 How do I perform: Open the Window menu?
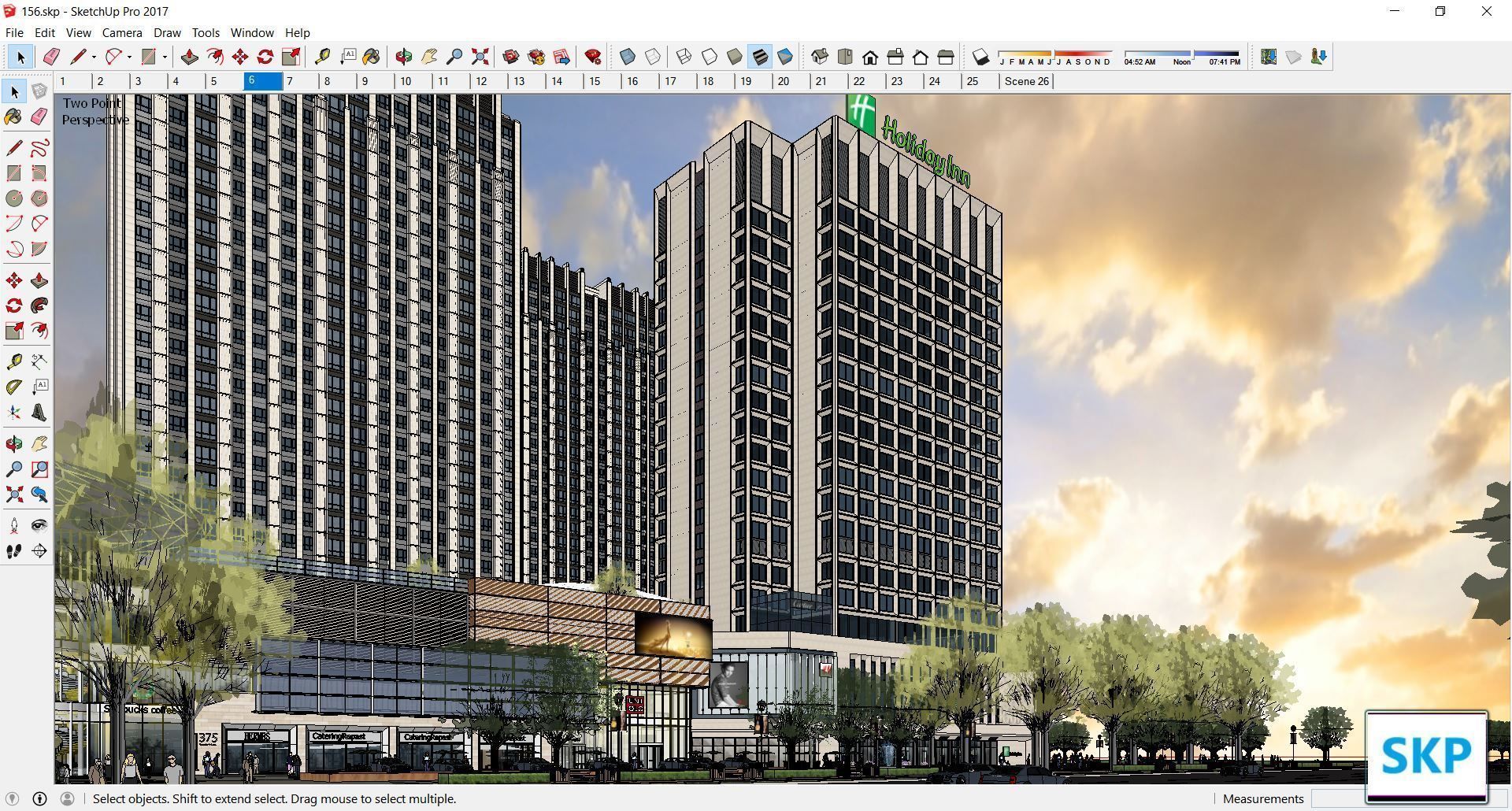pos(252,32)
